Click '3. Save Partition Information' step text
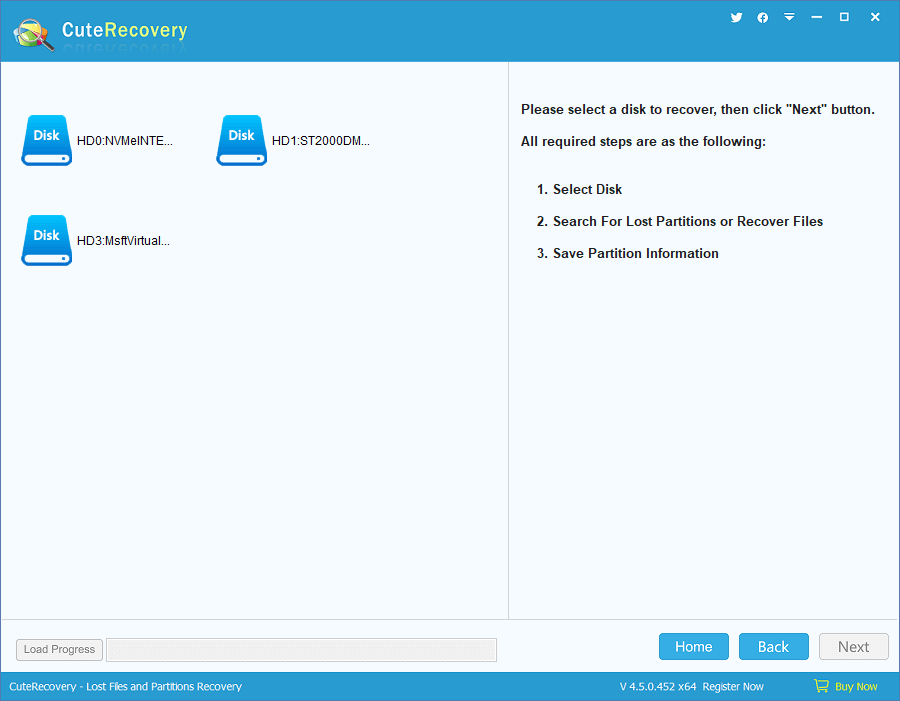900x701 pixels. (x=627, y=253)
